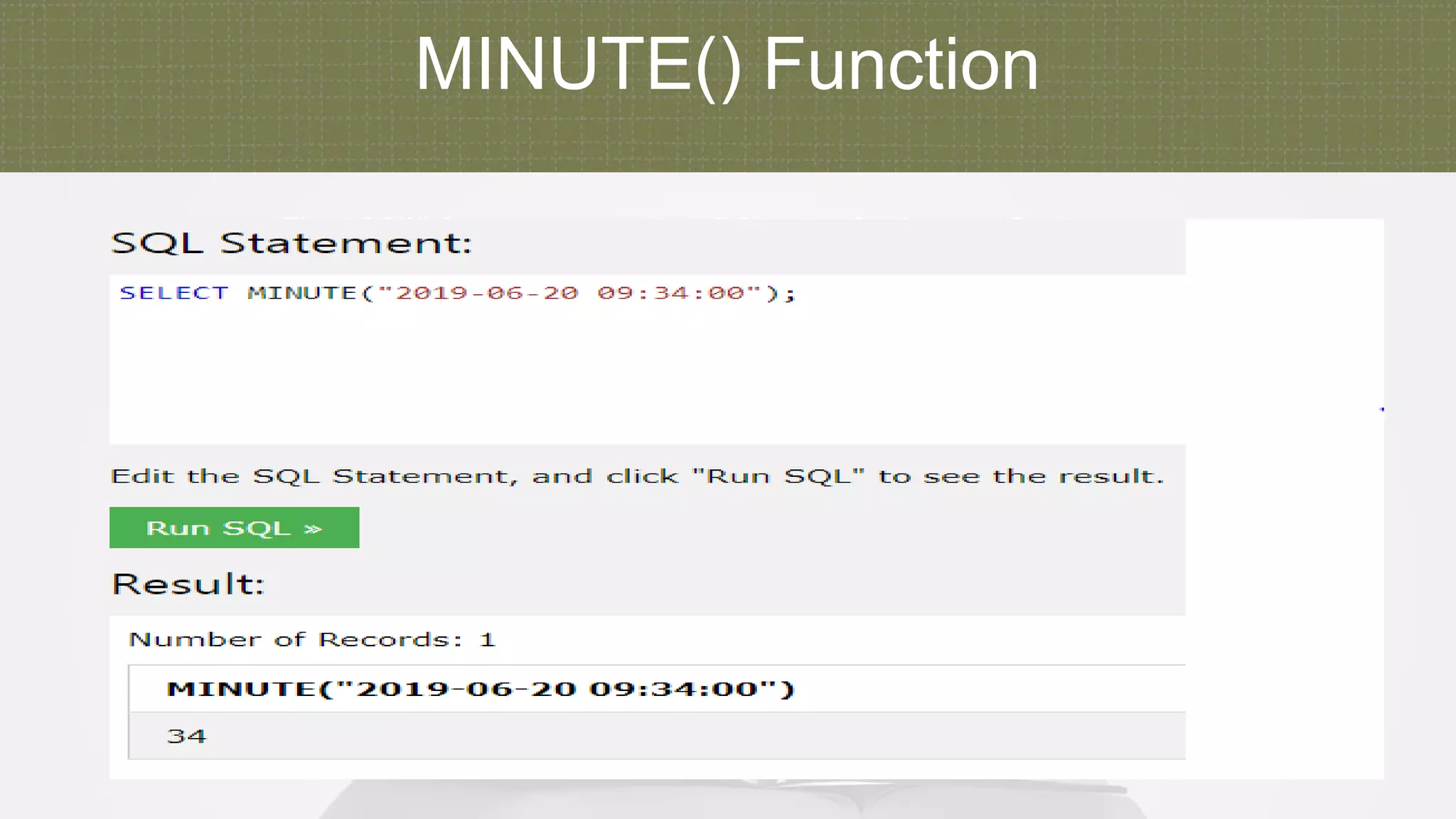Click the green Run SQL button

coord(234,528)
